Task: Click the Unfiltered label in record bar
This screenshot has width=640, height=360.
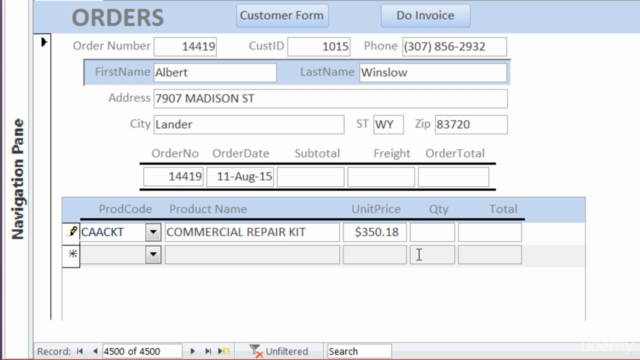Action: pyautogui.click(x=287, y=351)
